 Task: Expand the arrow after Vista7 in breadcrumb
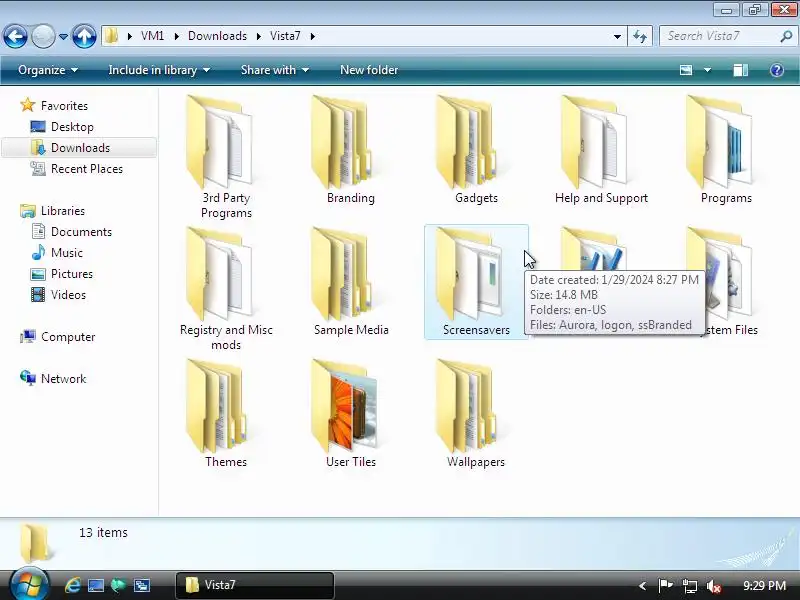312,36
